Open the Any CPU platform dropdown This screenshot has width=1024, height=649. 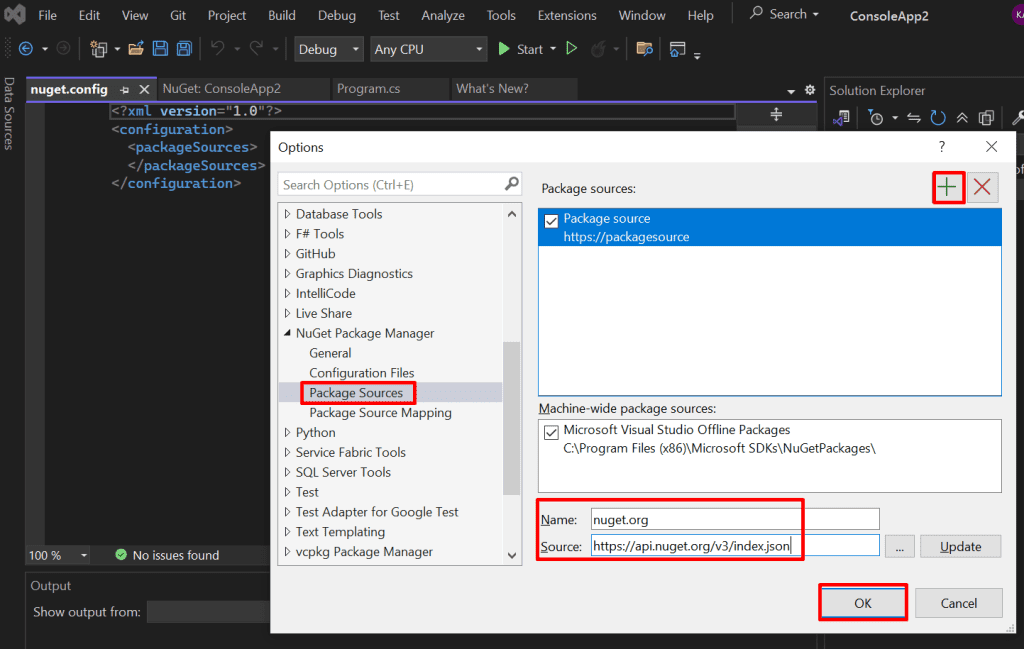point(427,49)
